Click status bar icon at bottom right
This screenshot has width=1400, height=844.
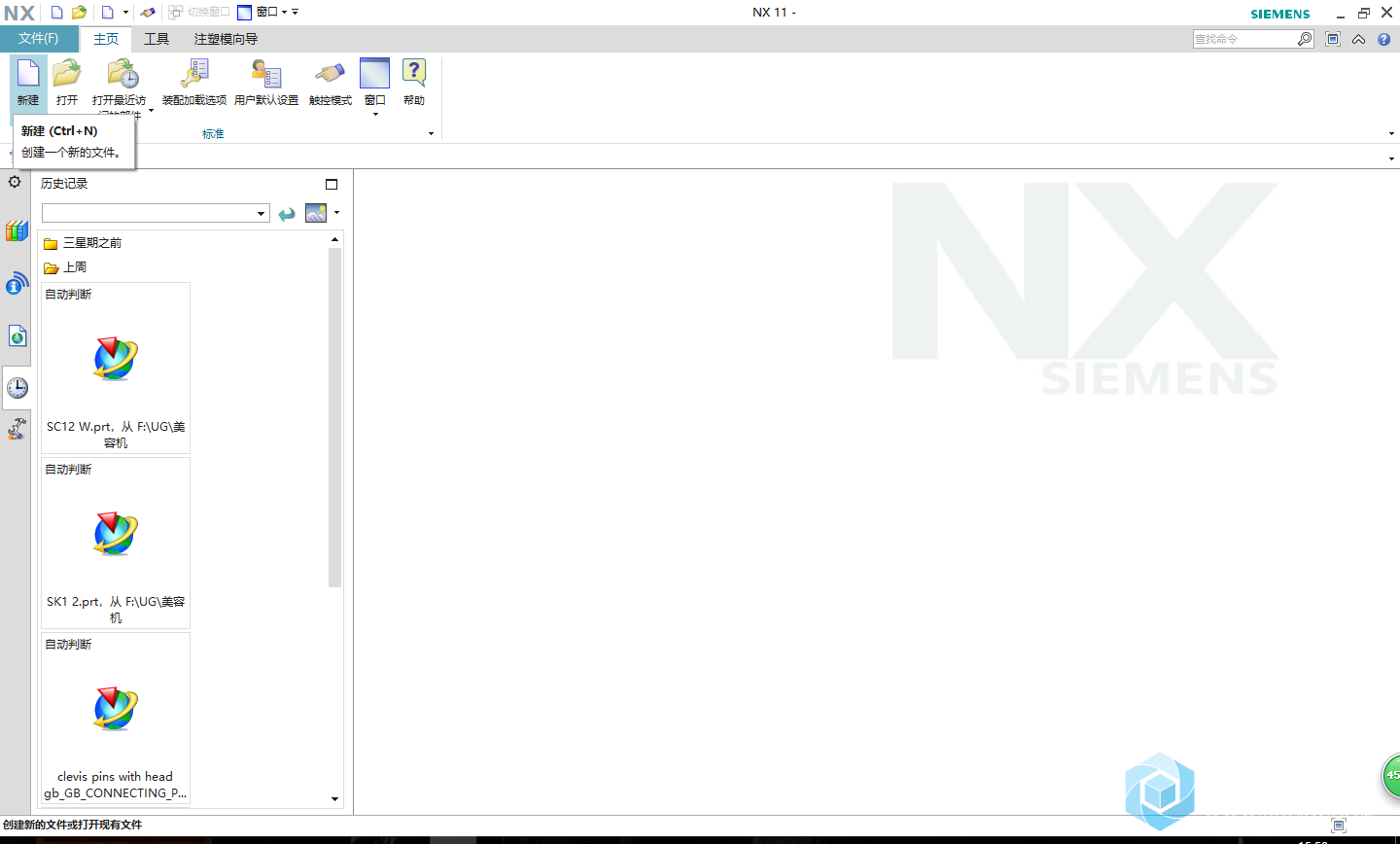tap(1339, 825)
